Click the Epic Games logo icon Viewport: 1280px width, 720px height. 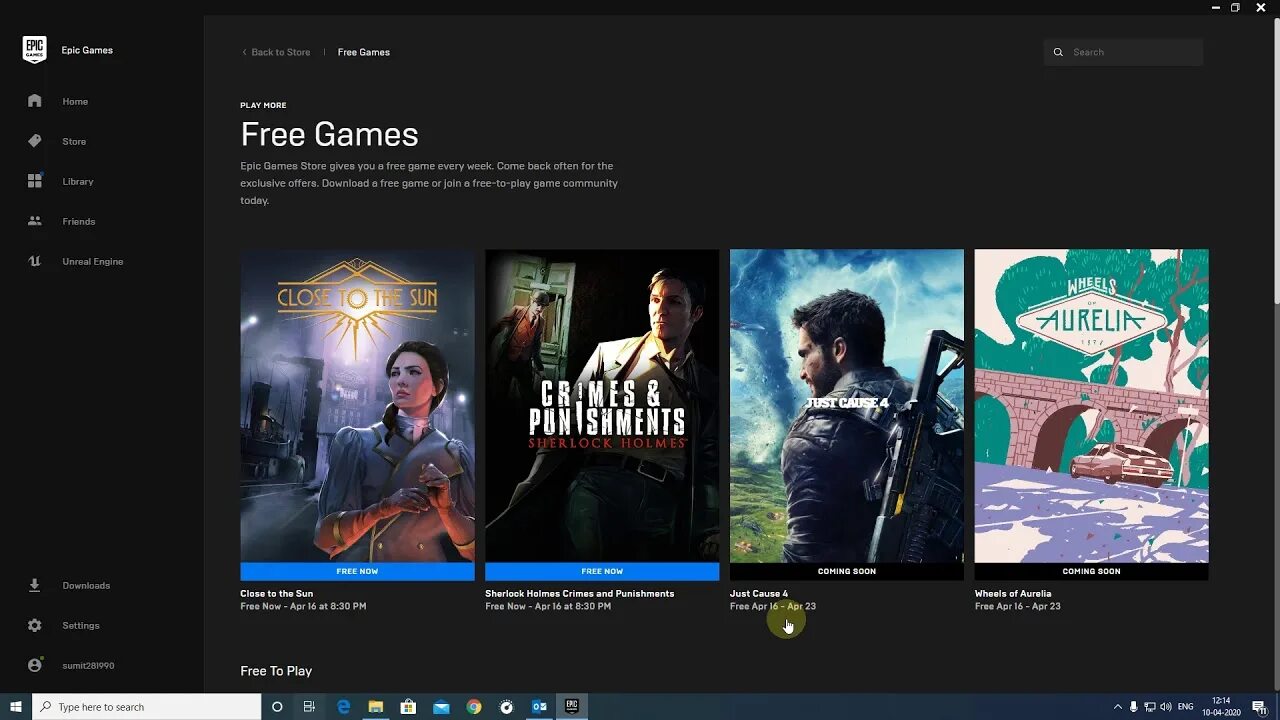tap(35, 50)
